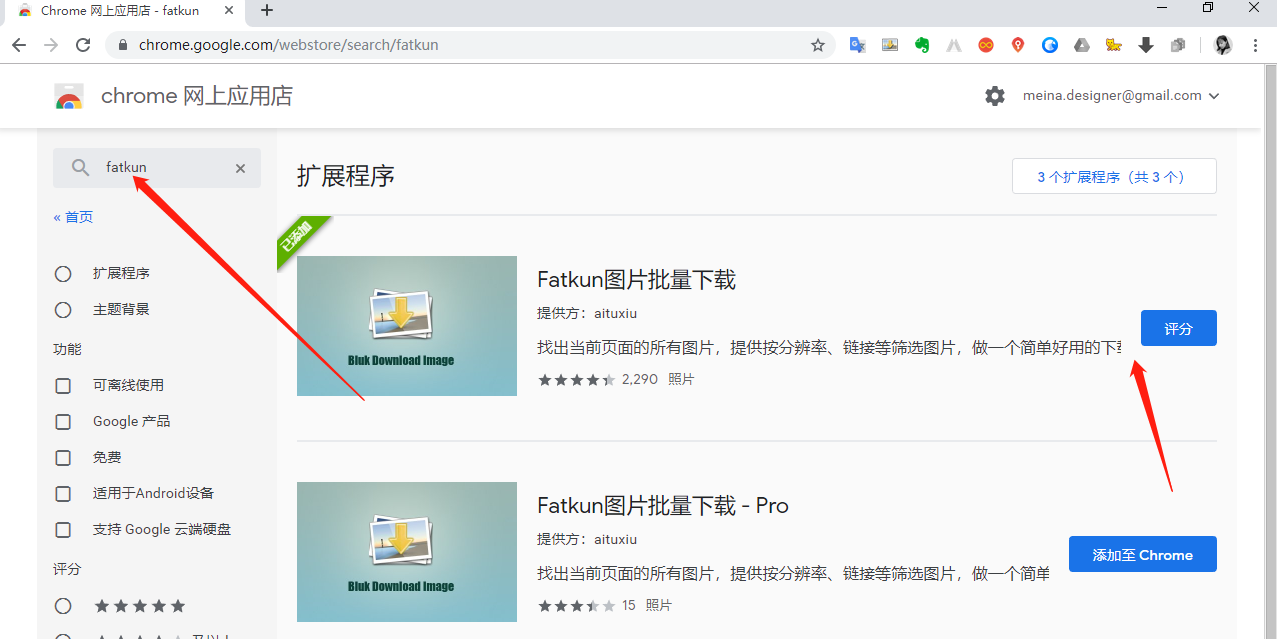The image size is (1277, 639).
Task: Open the Fatkun图片批量下载 - Pro title
Action: click(663, 506)
